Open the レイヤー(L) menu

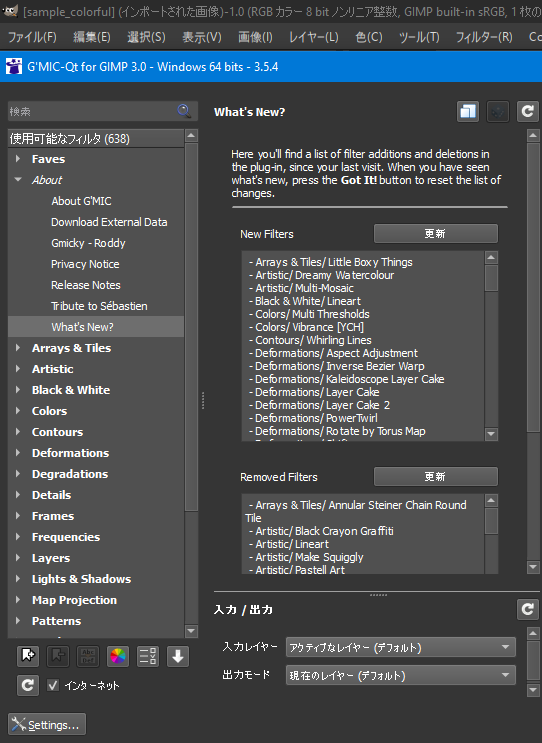pos(314,37)
